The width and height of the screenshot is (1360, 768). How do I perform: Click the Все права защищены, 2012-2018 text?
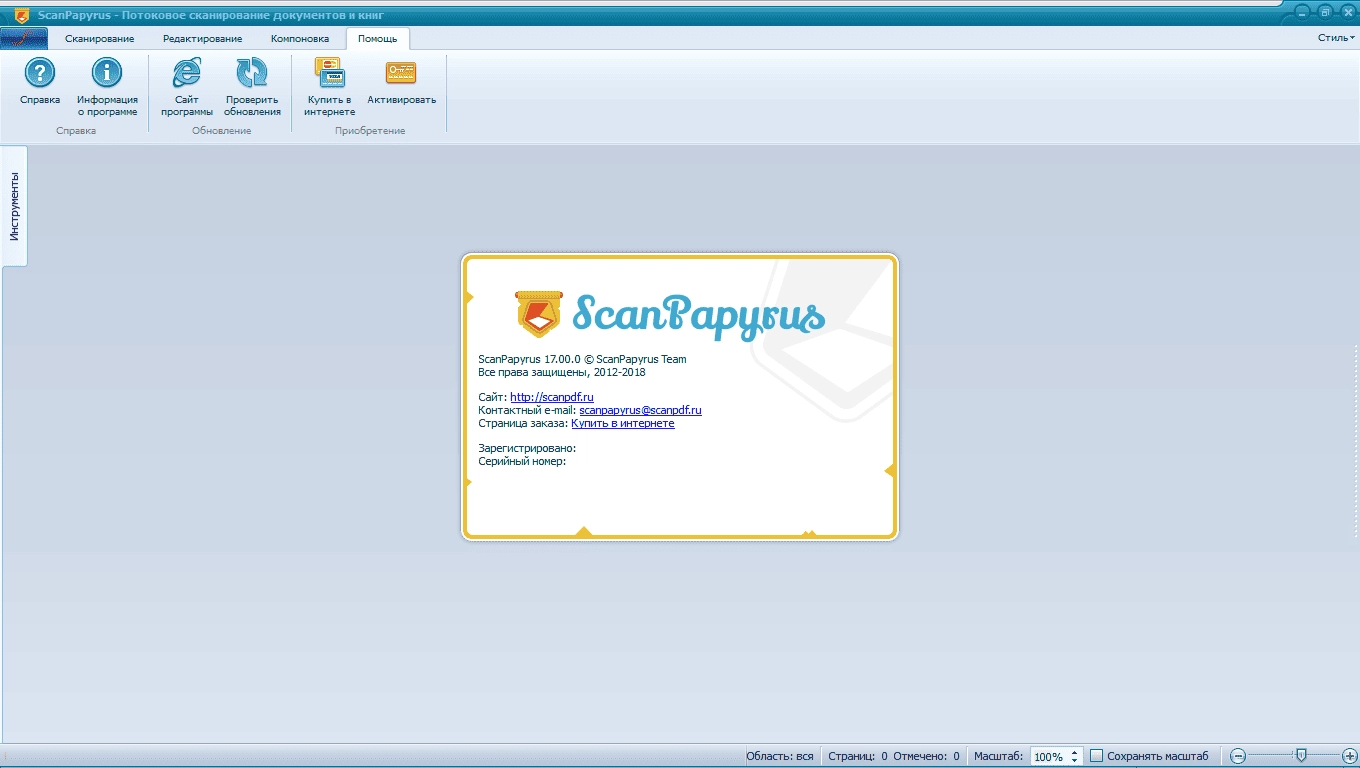point(562,372)
